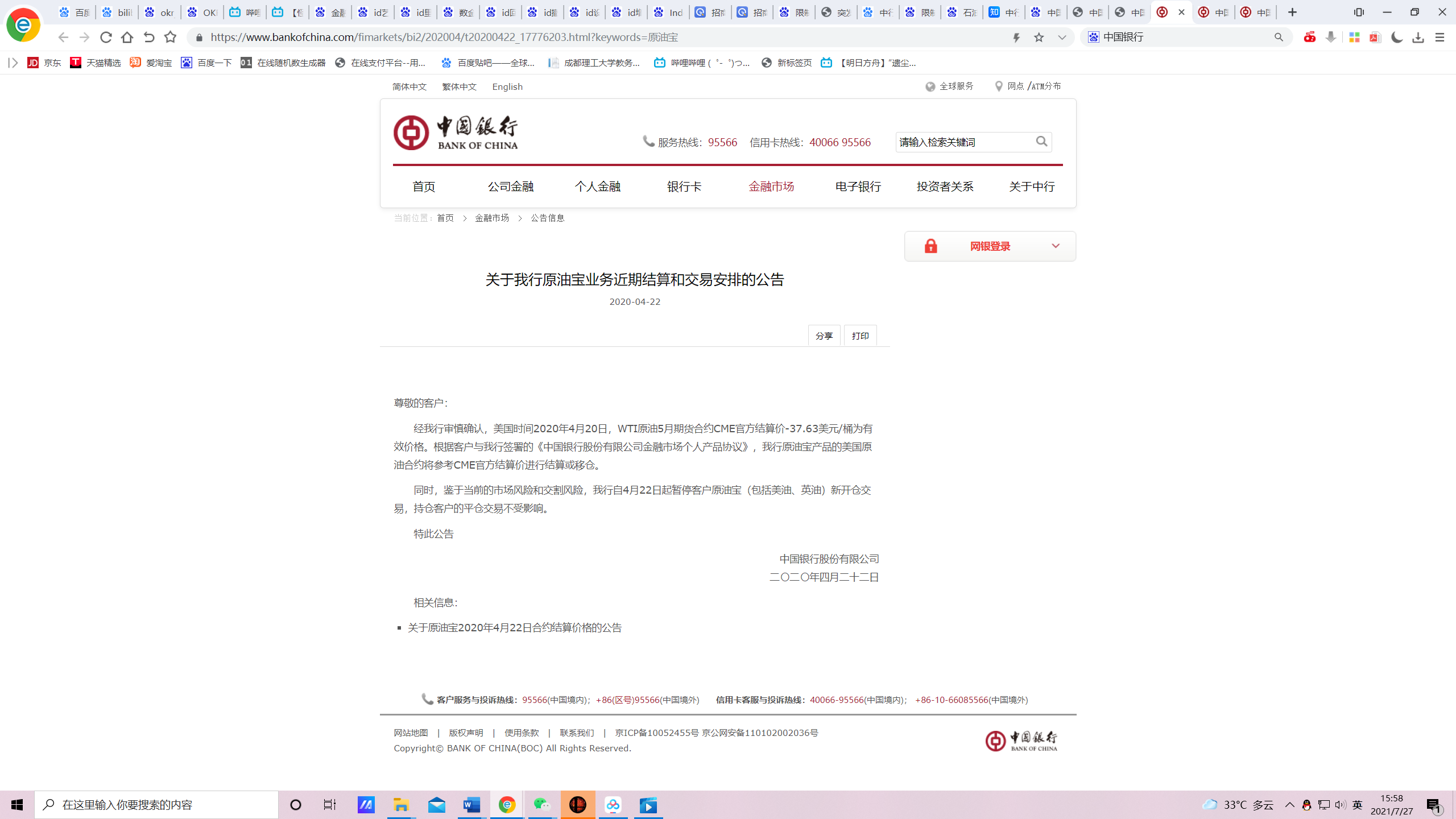Open 版权声明 footer link
Image resolution: width=1456 pixels, height=819 pixels.
coord(466,733)
